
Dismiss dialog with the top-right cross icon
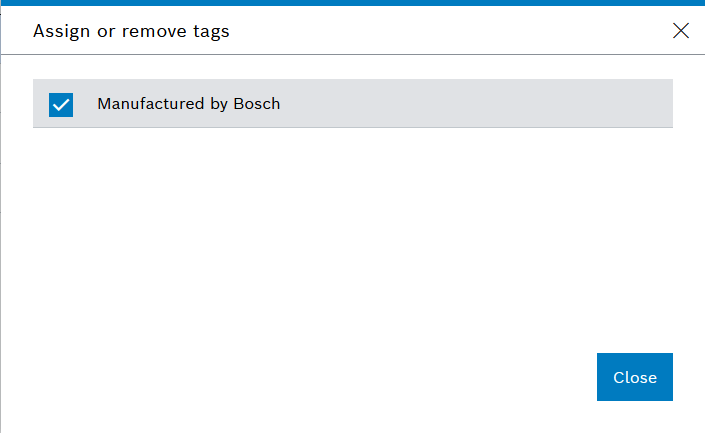pos(681,31)
